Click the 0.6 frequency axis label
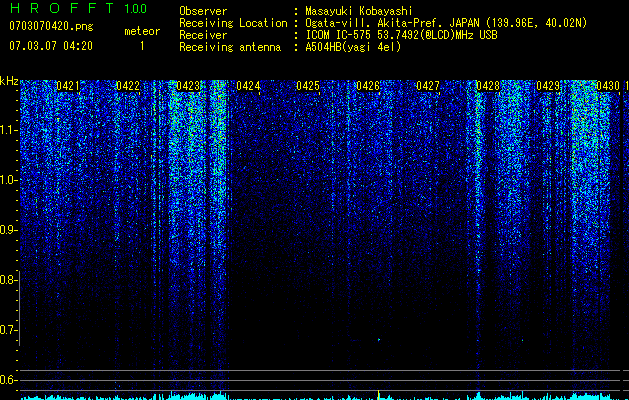The height and width of the screenshot is (400, 629). click(8, 380)
